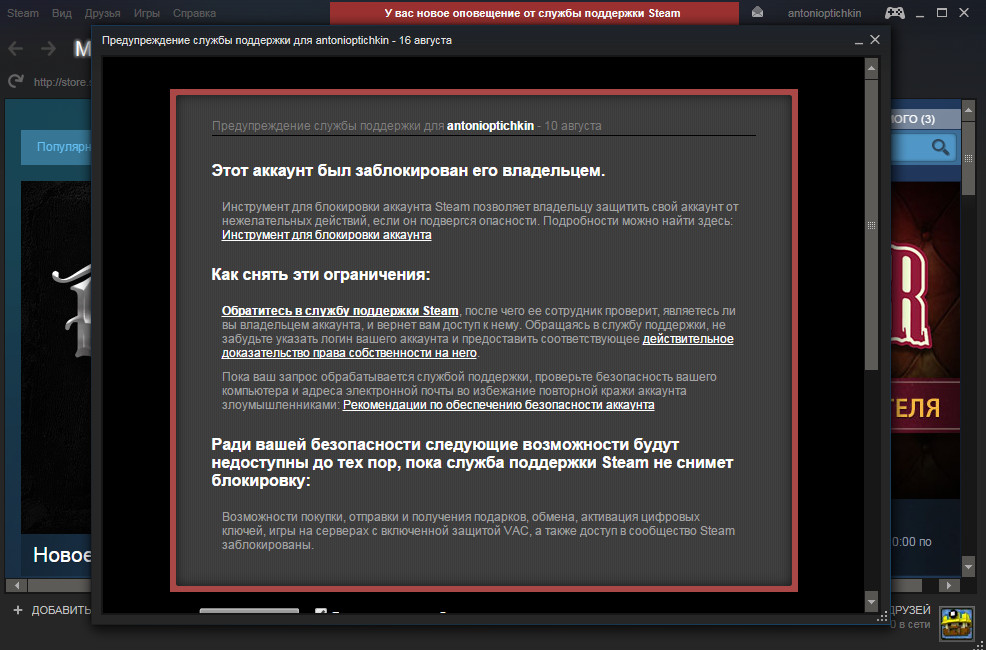
Task: Click the plus icon to add a game
Action: tap(18, 610)
